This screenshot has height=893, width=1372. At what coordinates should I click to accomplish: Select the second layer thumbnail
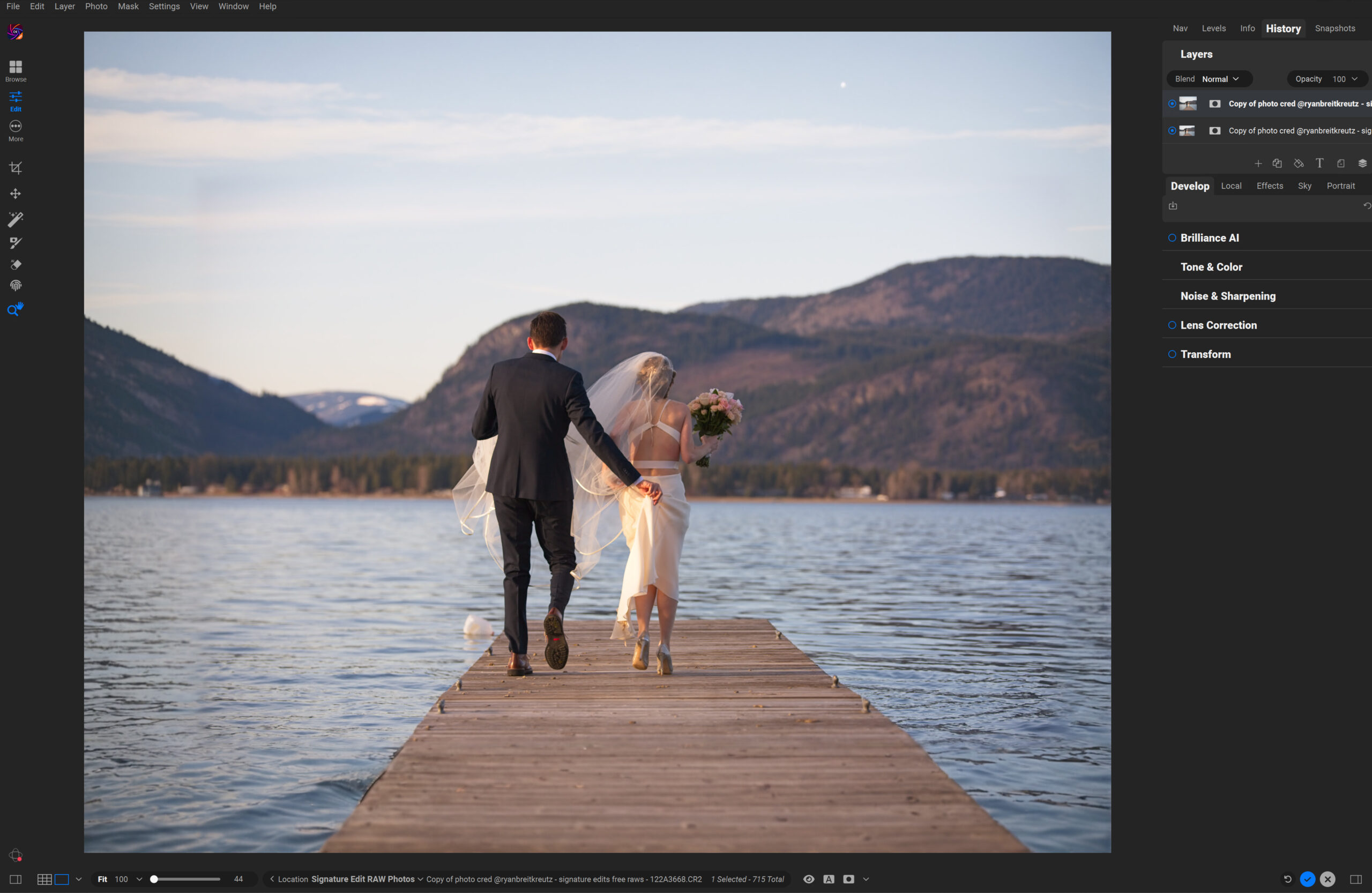(1187, 131)
